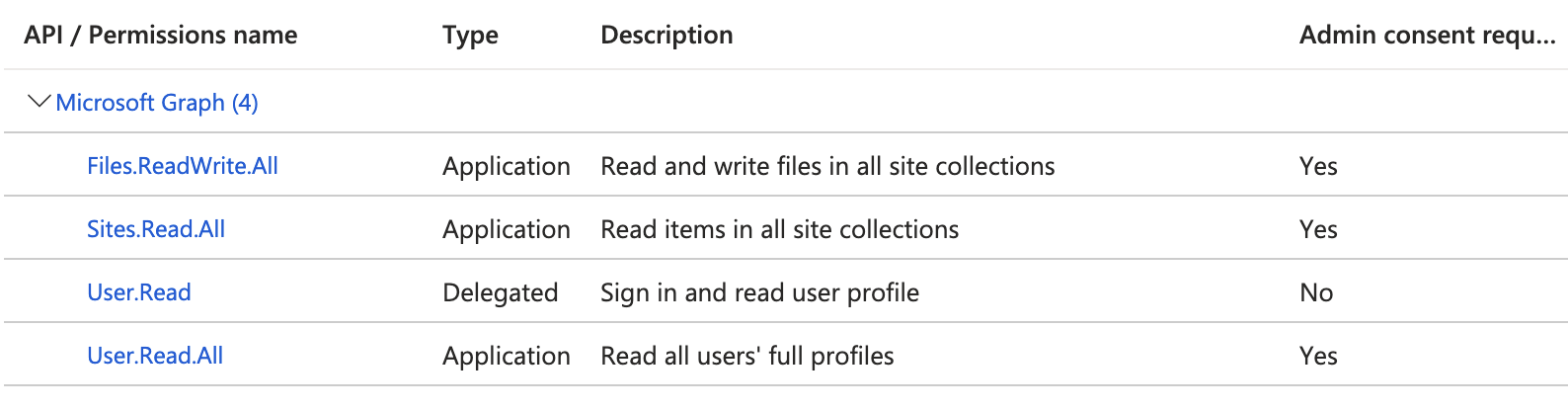Click the Description column header

tap(666, 36)
